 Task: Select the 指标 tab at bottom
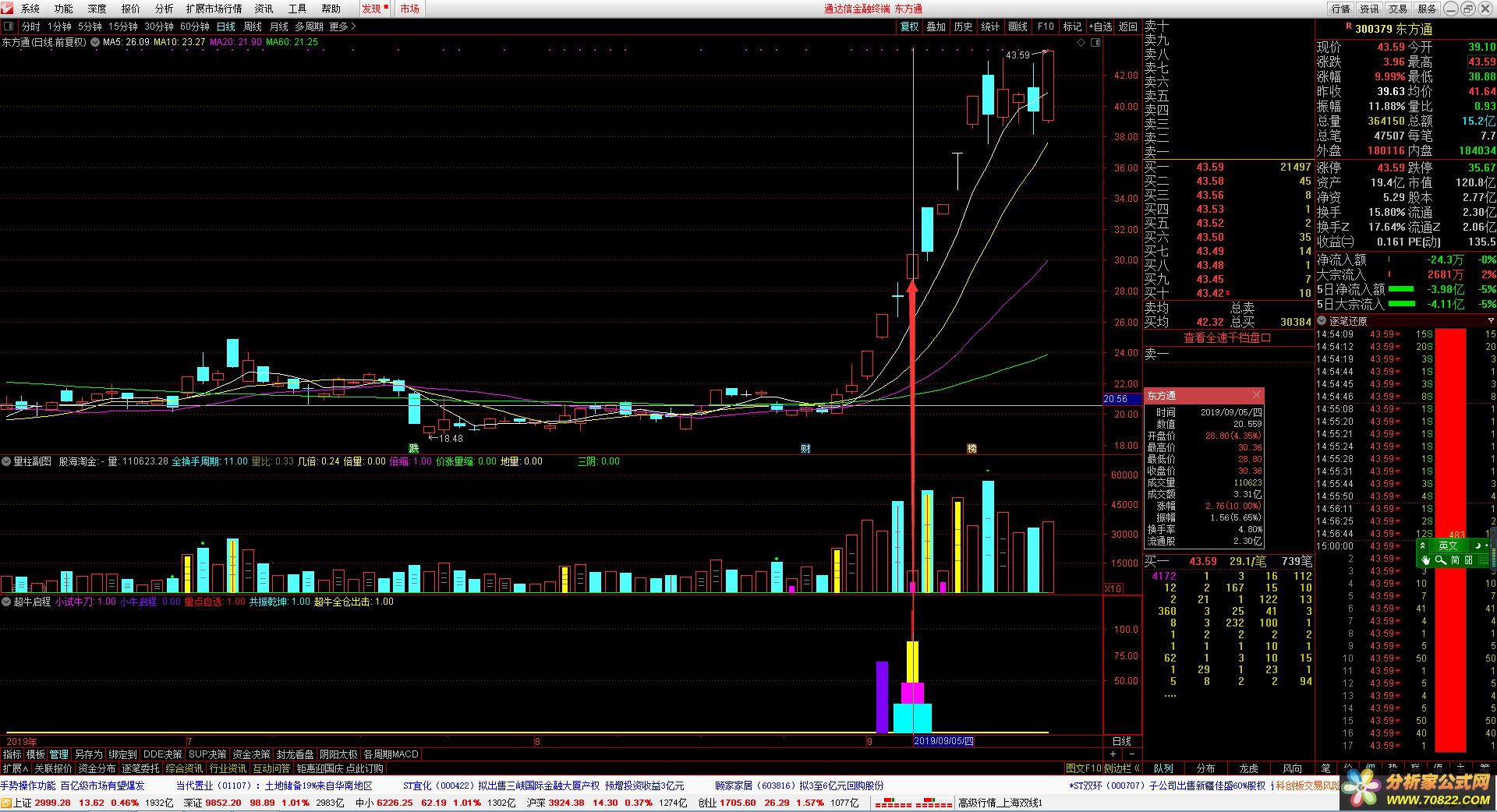pos(12,754)
